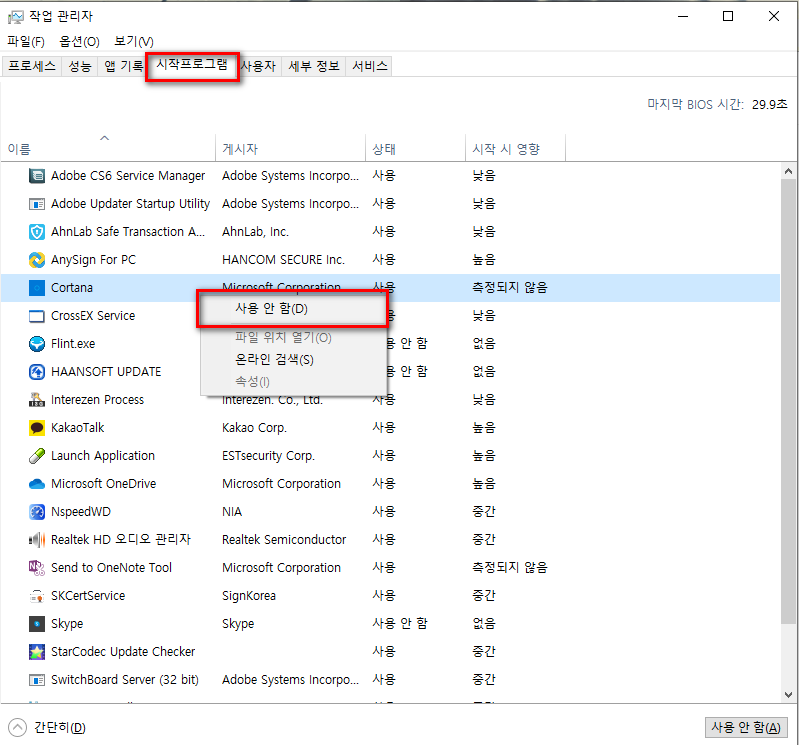
Task: Close the Task Manager window
Action: 774,16
